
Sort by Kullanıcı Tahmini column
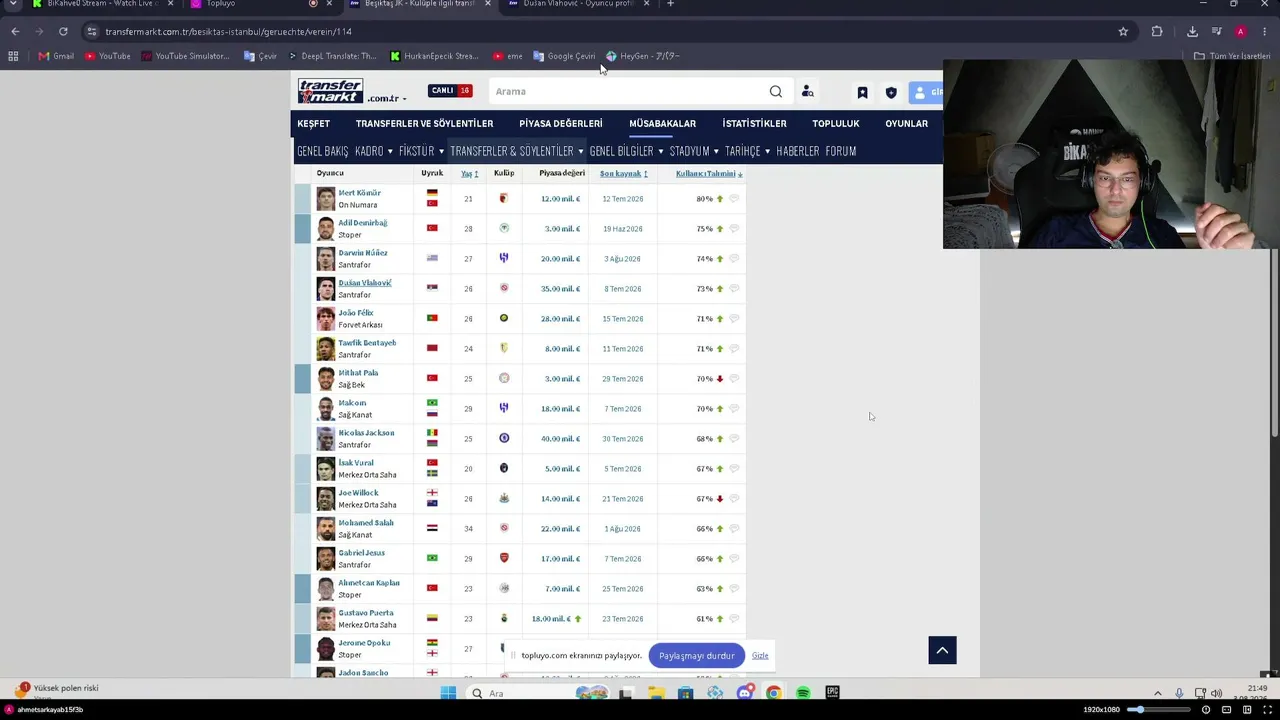[709, 174]
